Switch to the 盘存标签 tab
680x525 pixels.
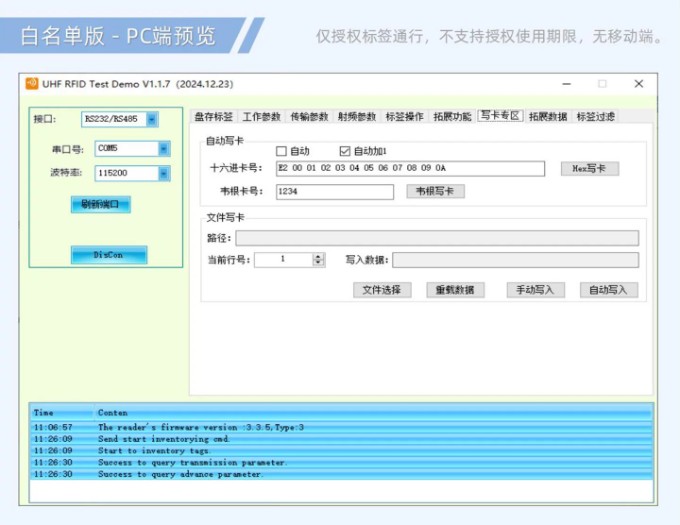click(213, 117)
